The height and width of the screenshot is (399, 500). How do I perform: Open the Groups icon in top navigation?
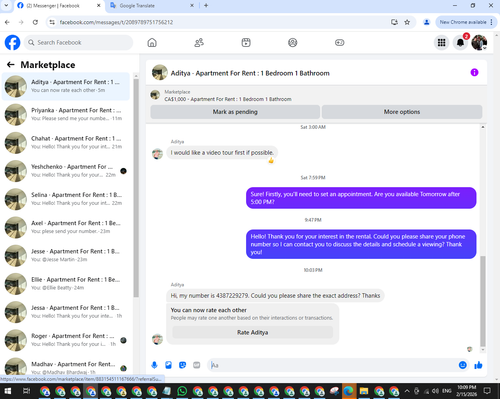293,42
